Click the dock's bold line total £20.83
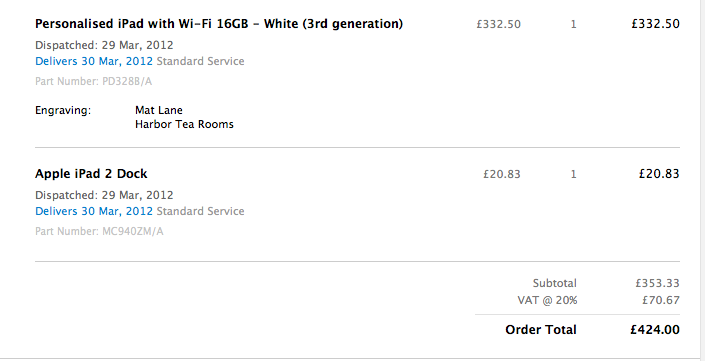The height and width of the screenshot is (361, 705). [x=659, y=174]
